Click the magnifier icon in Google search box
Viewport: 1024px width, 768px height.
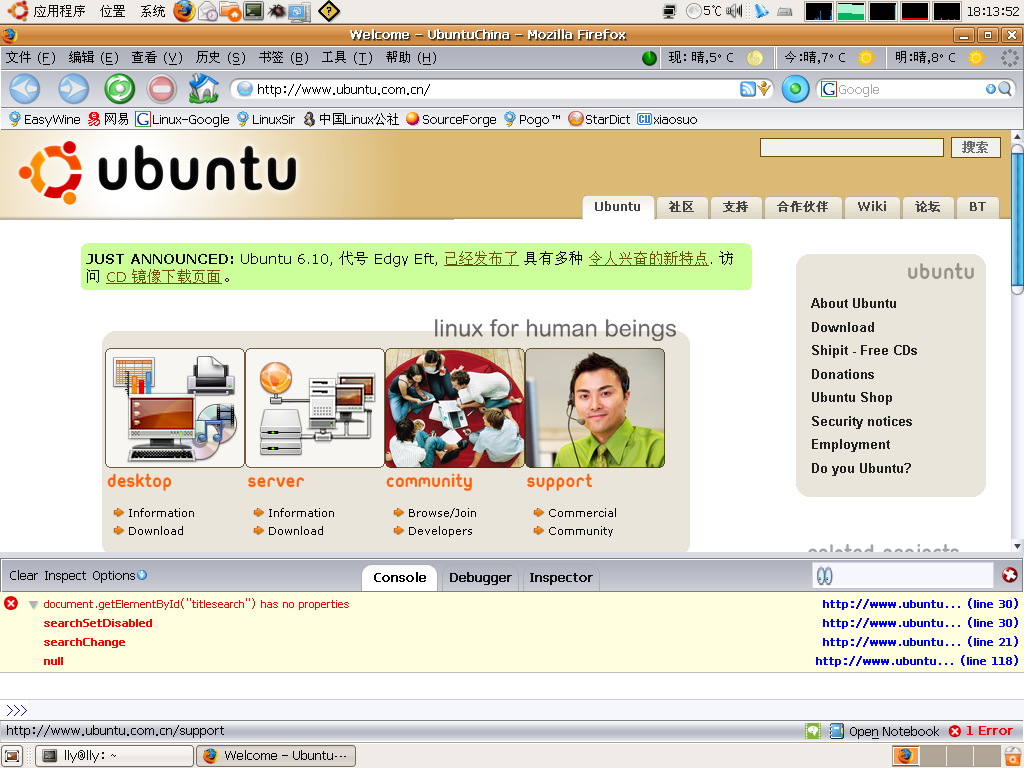pos(1006,89)
